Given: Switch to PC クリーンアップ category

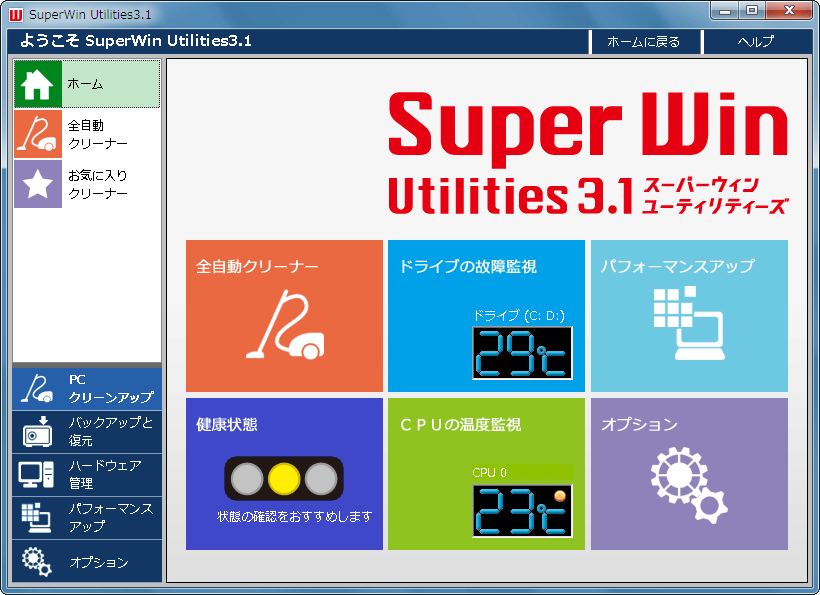Looking at the screenshot, I should [x=87, y=388].
